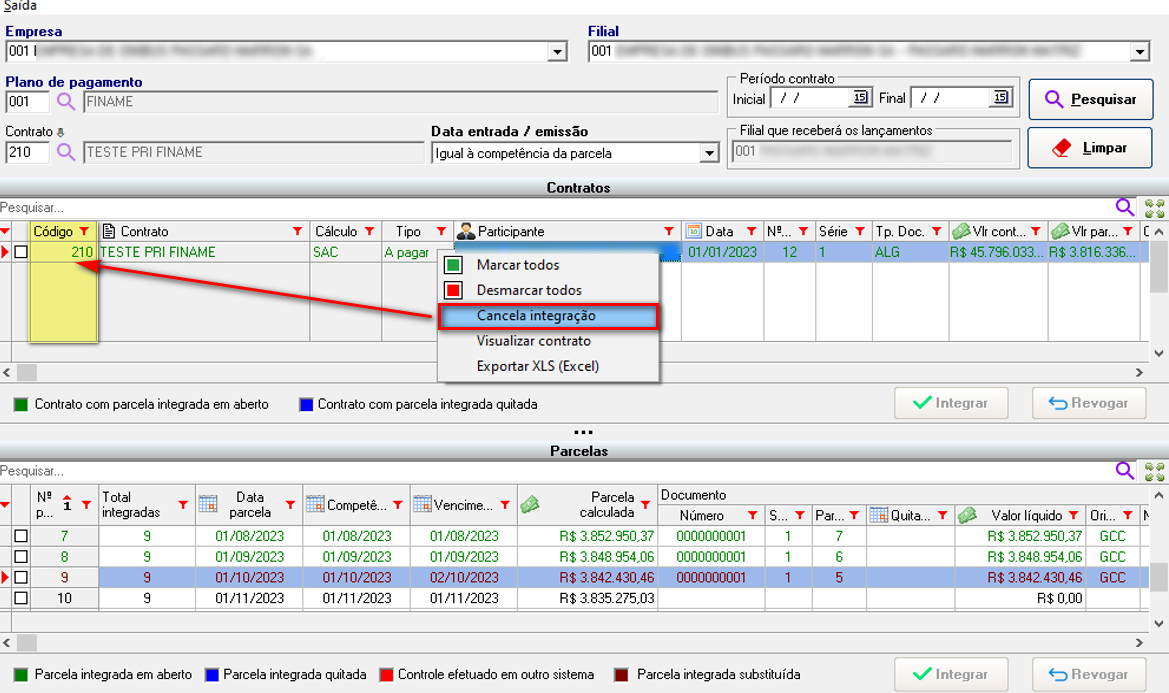Filter the Total integradas column
The height and width of the screenshot is (693, 1169).
(183, 504)
